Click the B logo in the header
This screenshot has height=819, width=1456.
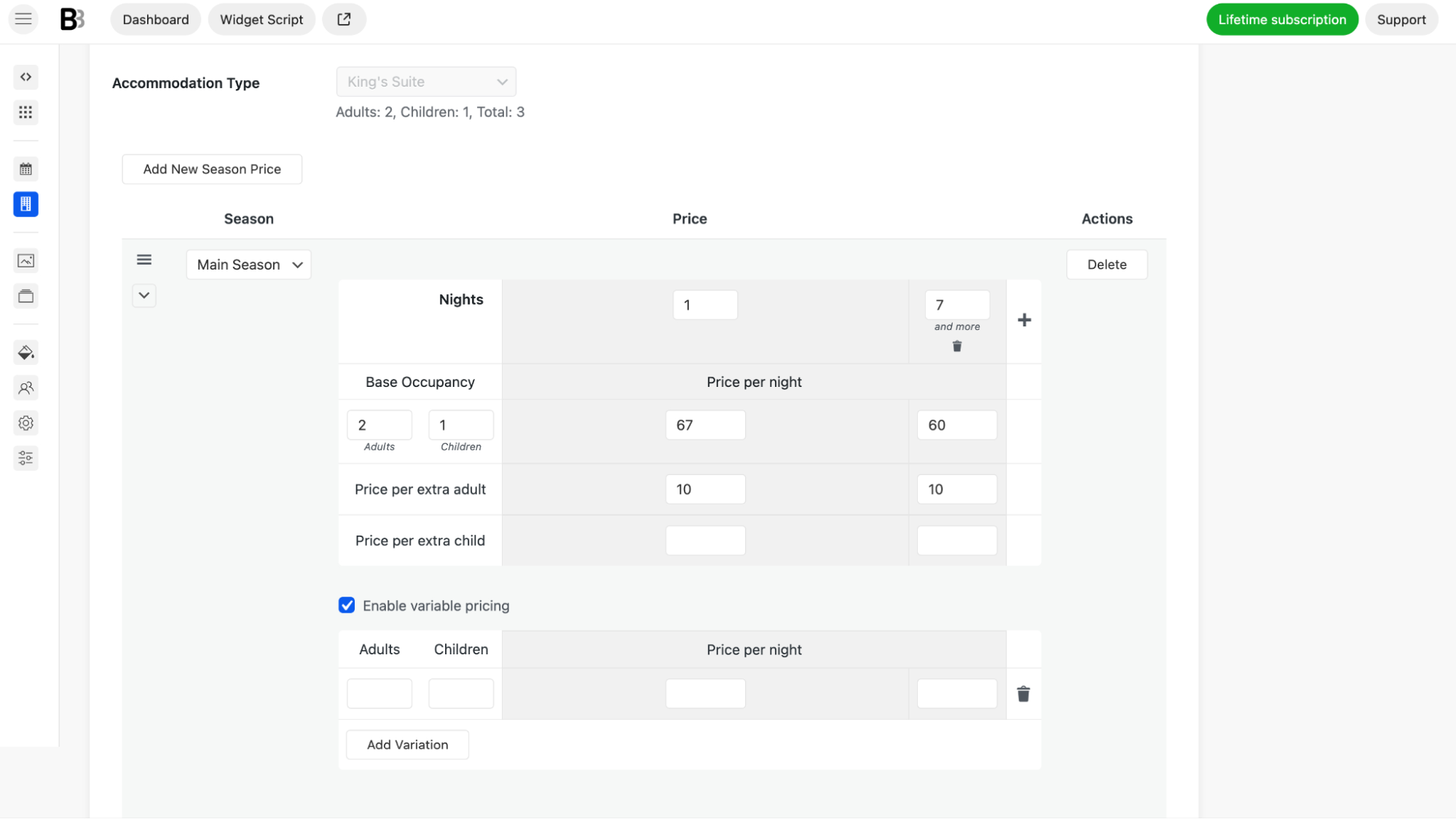72,19
